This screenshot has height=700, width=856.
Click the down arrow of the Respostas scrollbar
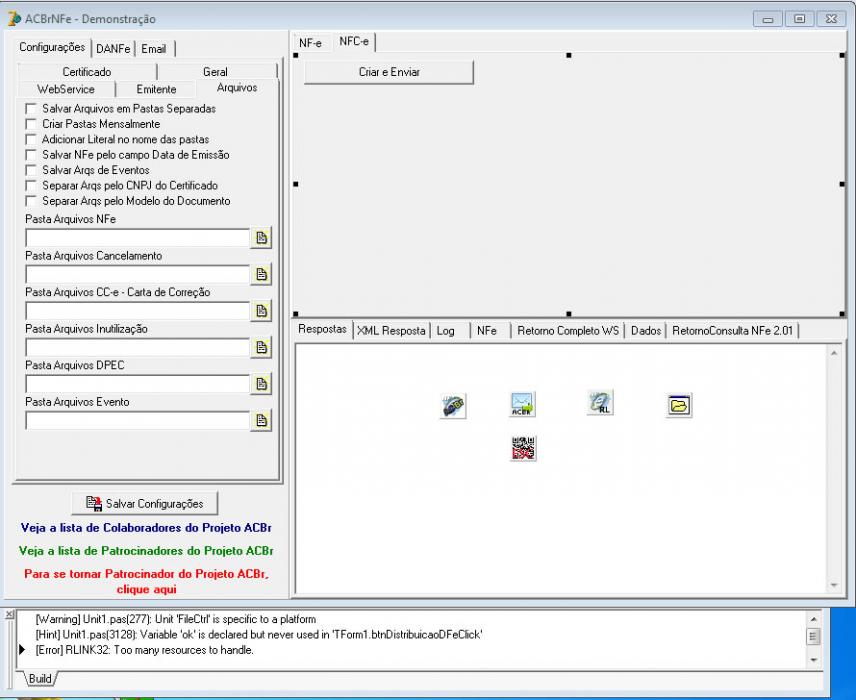834,585
